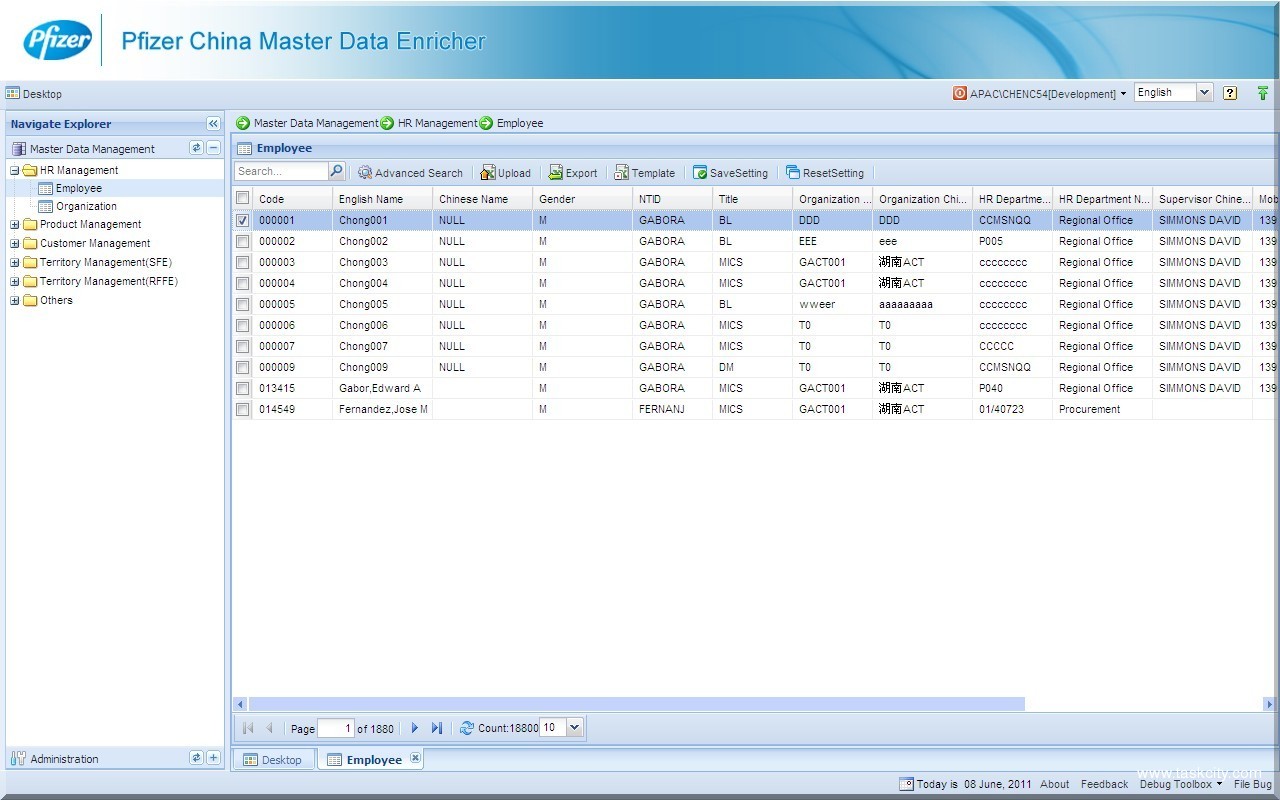Image resolution: width=1280 pixels, height=800 pixels.
Task: Refresh the Master Data Management tree
Action: (197, 148)
